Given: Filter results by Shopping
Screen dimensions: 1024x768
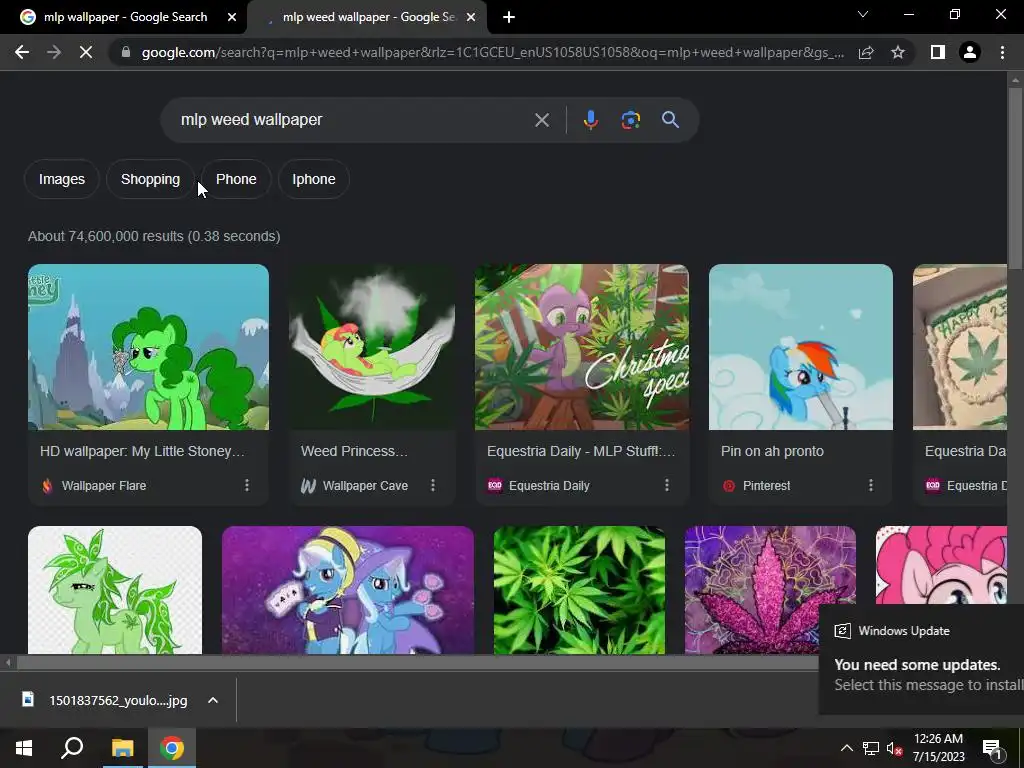Looking at the screenshot, I should [150, 179].
